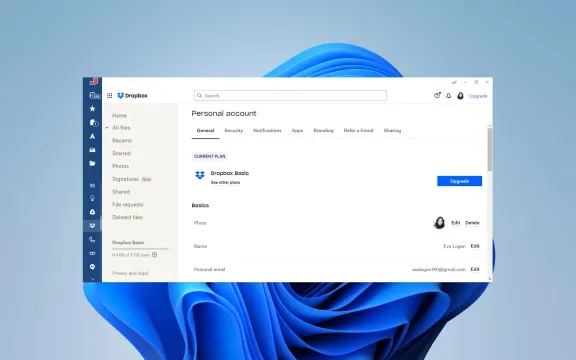Open File requests in sidebar
The height and width of the screenshot is (360, 576).
tap(127, 205)
